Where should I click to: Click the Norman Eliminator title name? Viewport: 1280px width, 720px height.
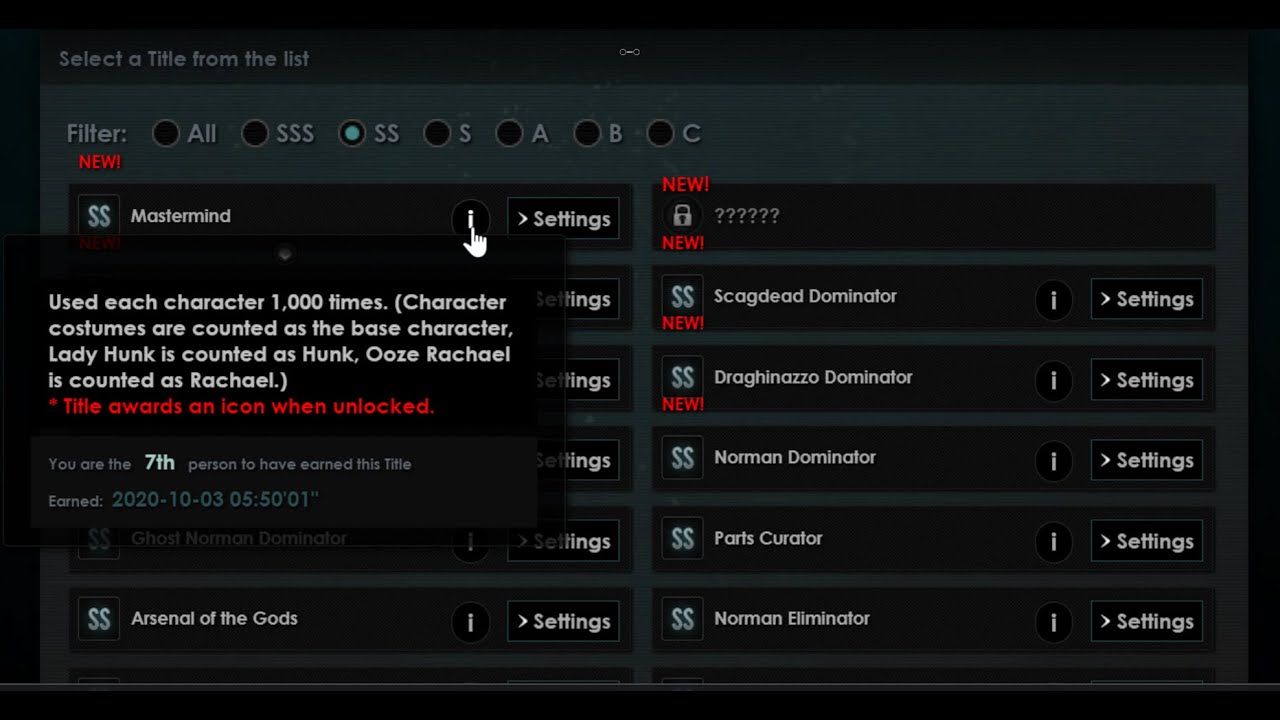point(792,618)
